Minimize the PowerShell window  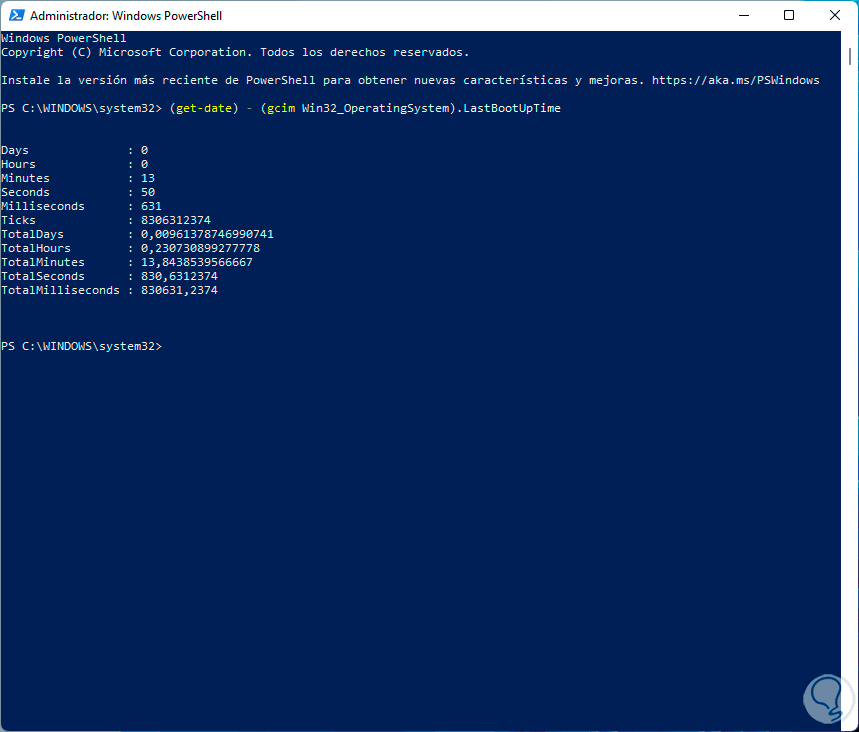click(743, 15)
